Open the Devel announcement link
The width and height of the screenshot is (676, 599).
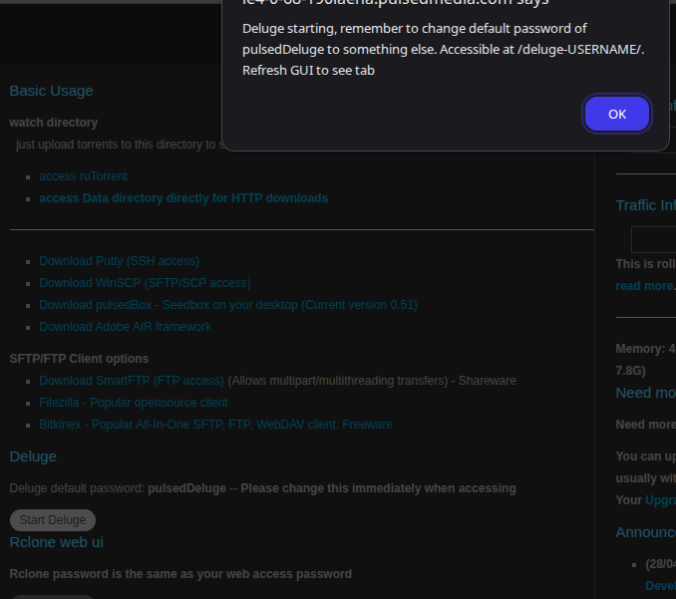coord(660,585)
